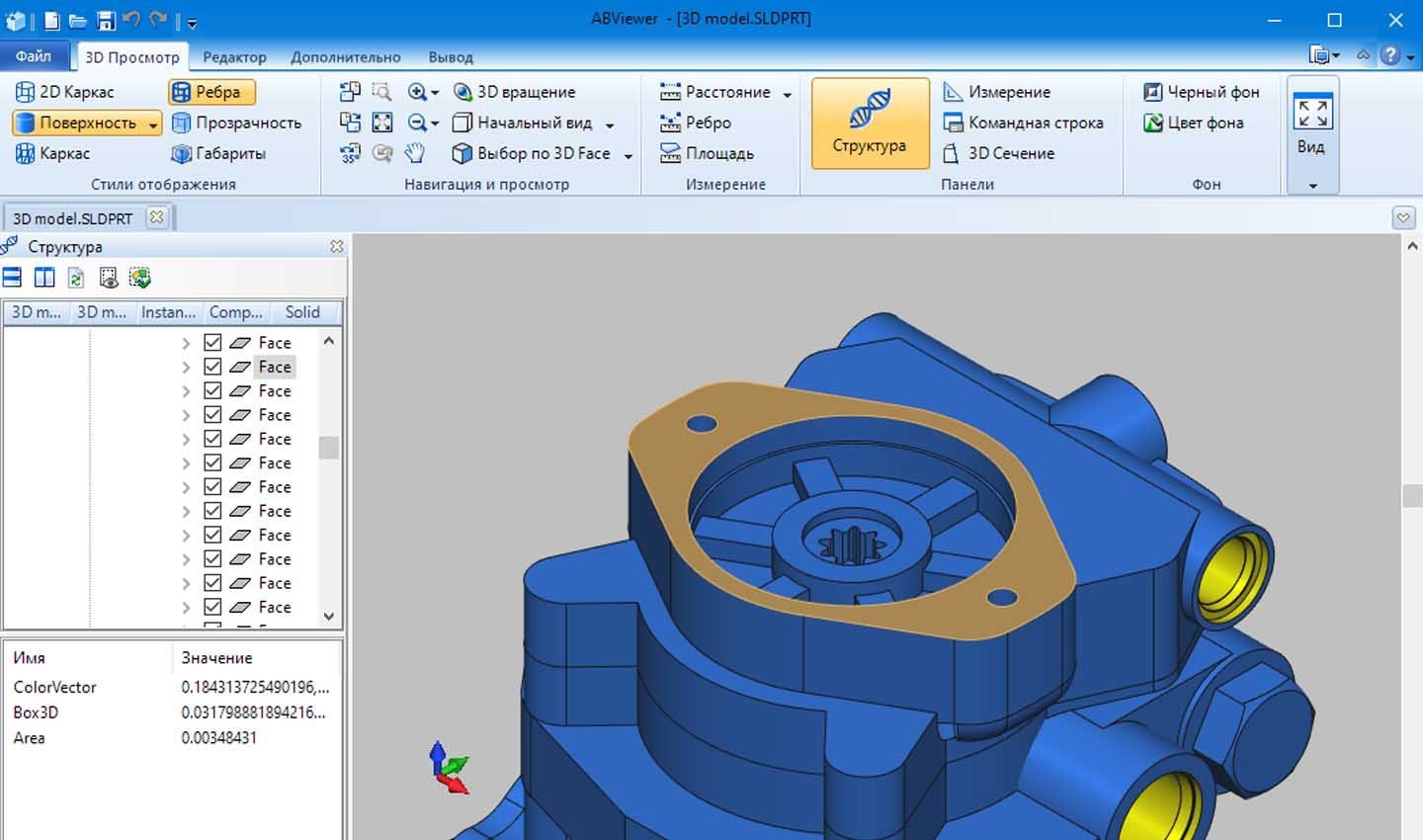1423x840 pixels.
Task: Open the Поверхность dropdown arrow
Action: pyautogui.click(x=153, y=124)
